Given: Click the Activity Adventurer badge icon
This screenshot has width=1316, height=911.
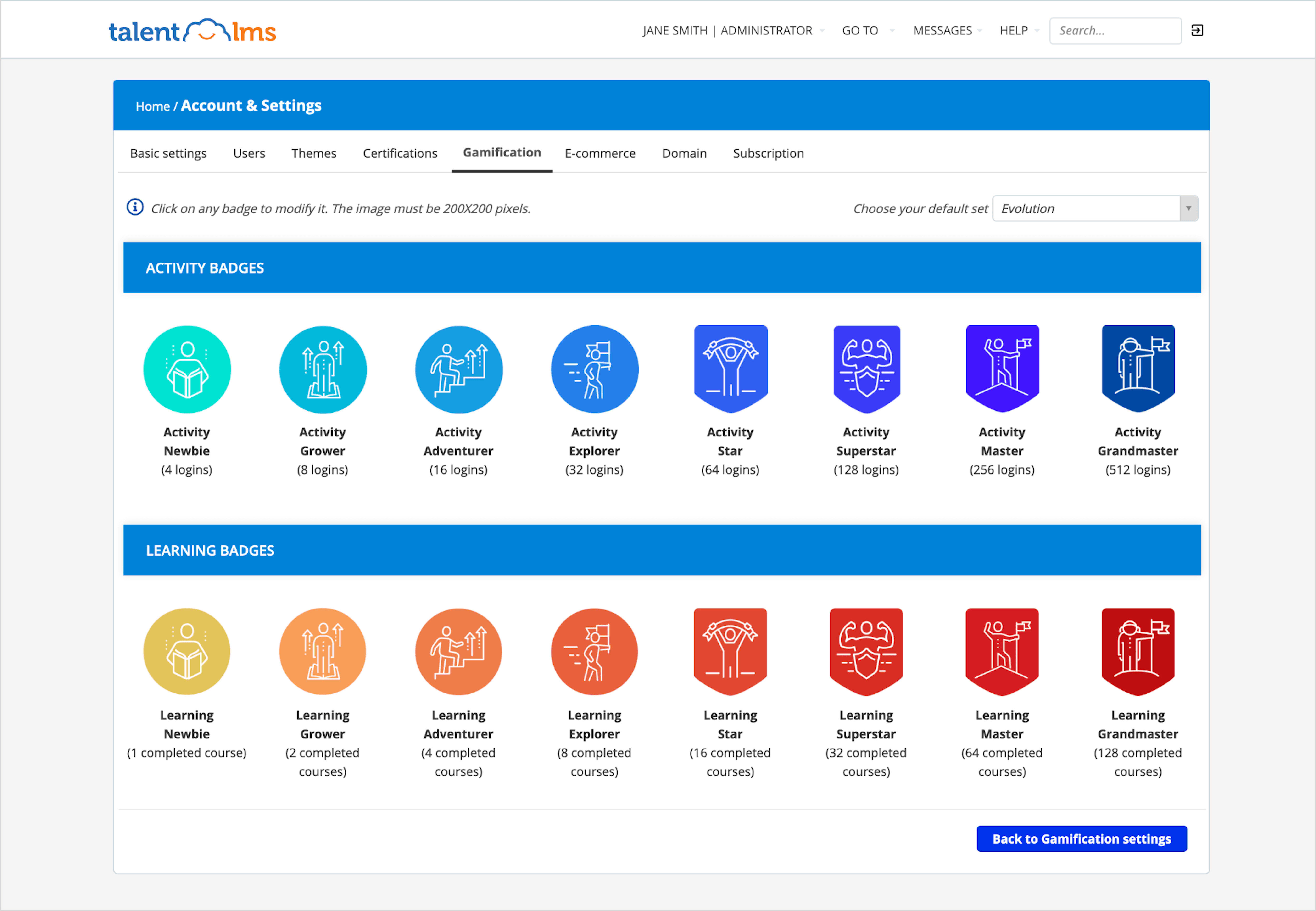Looking at the screenshot, I should point(458,368).
